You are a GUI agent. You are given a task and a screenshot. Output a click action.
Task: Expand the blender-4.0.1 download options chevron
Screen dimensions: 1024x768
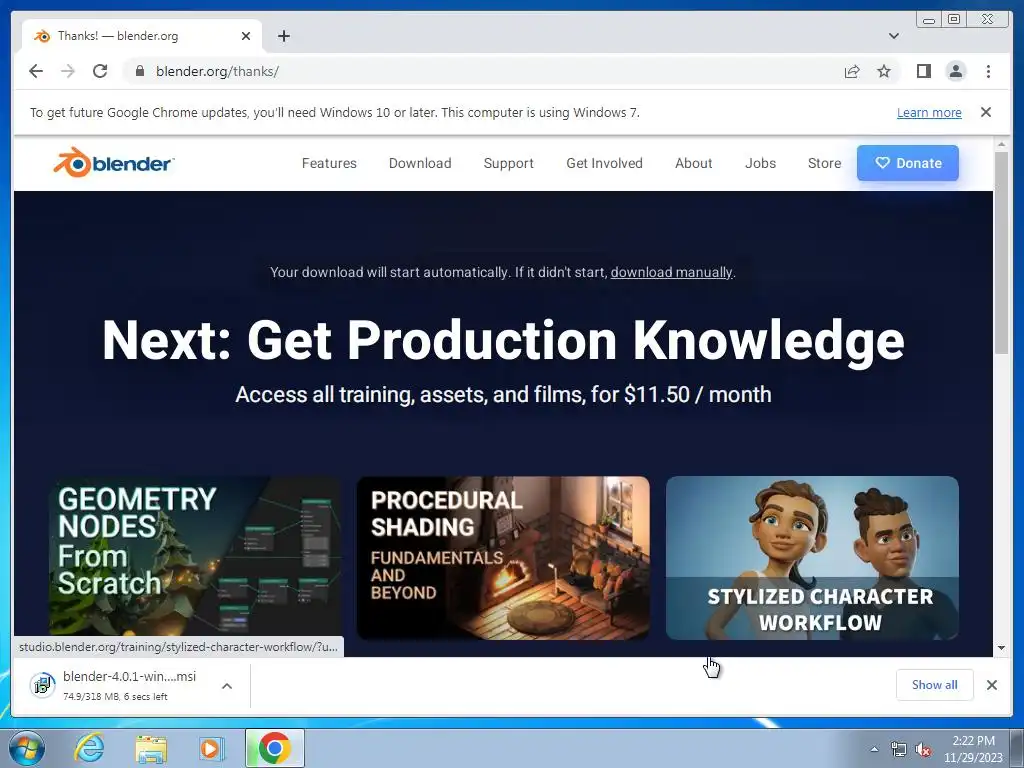click(x=227, y=686)
